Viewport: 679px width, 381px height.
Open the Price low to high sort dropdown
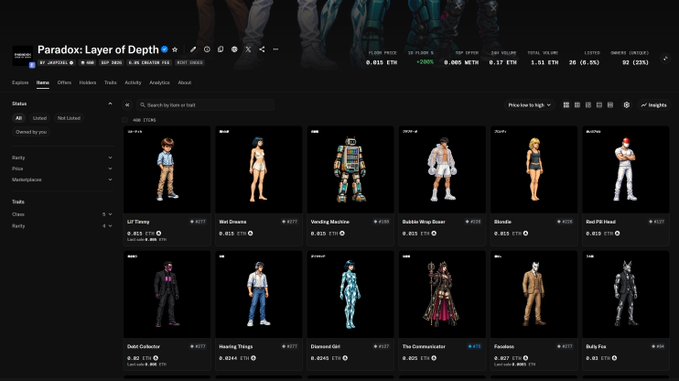click(529, 105)
